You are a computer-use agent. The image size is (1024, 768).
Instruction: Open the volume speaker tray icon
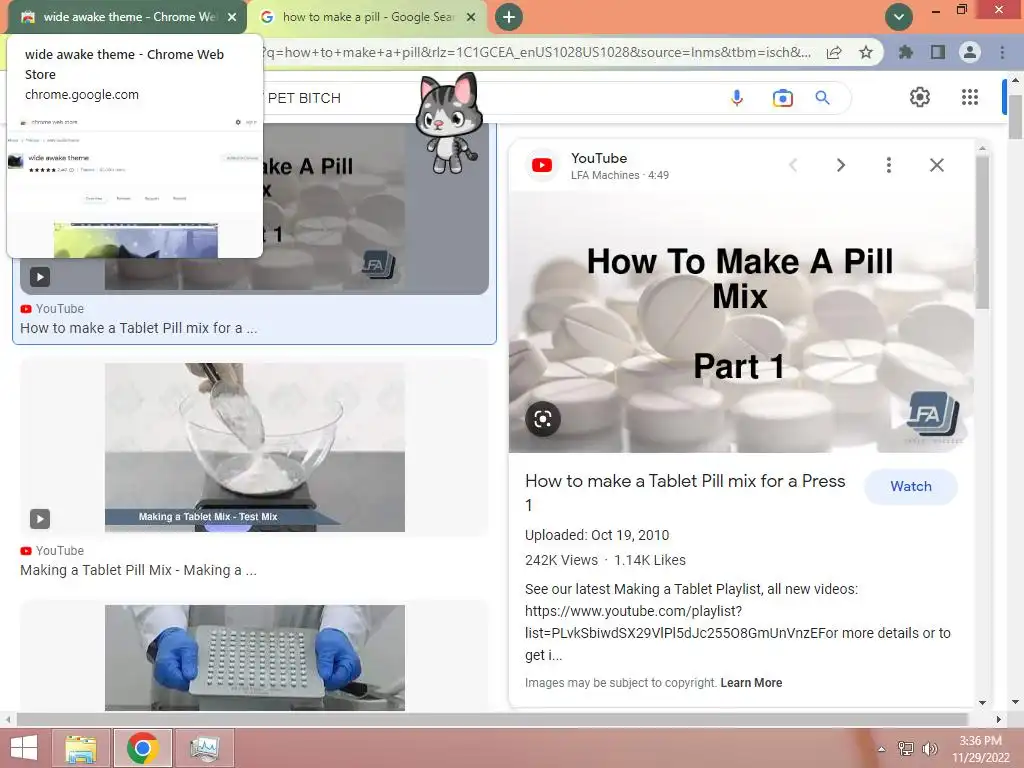click(930, 748)
